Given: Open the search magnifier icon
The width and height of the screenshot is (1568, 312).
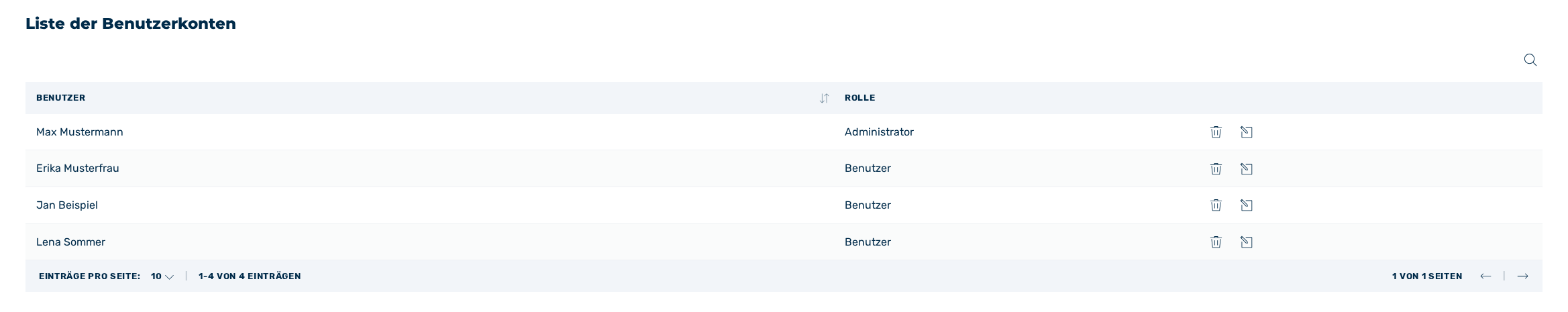Looking at the screenshot, I should 1530,60.
